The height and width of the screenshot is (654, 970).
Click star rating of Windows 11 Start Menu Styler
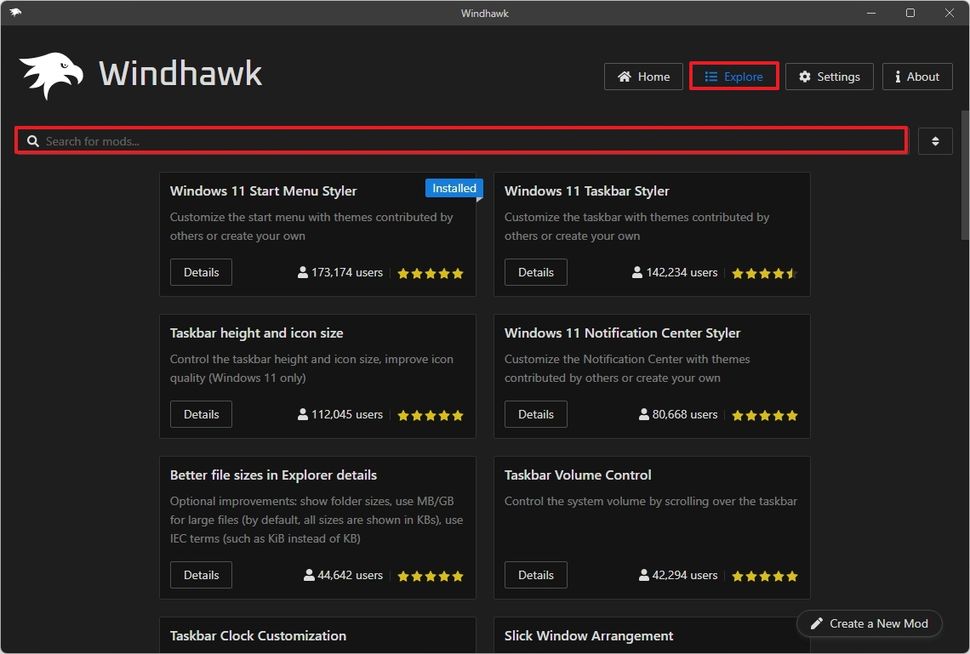click(431, 273)
